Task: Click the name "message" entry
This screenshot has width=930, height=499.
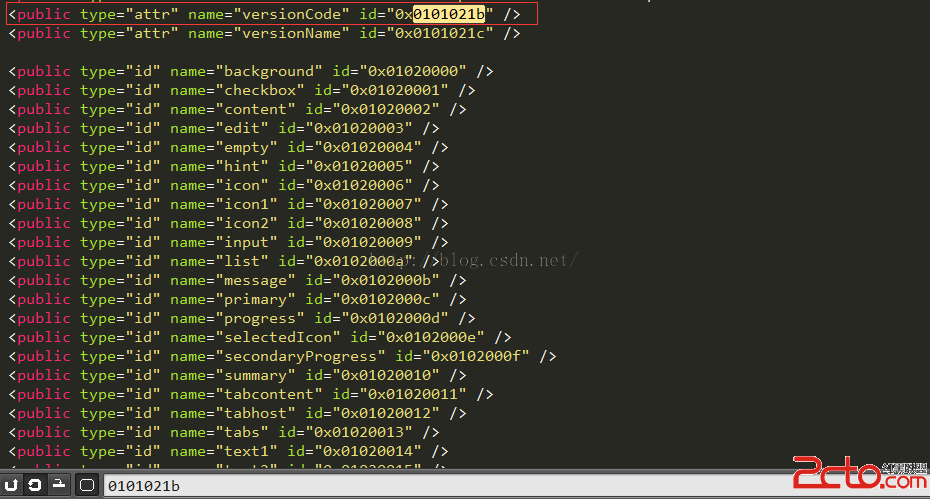Action: point(255,280)
